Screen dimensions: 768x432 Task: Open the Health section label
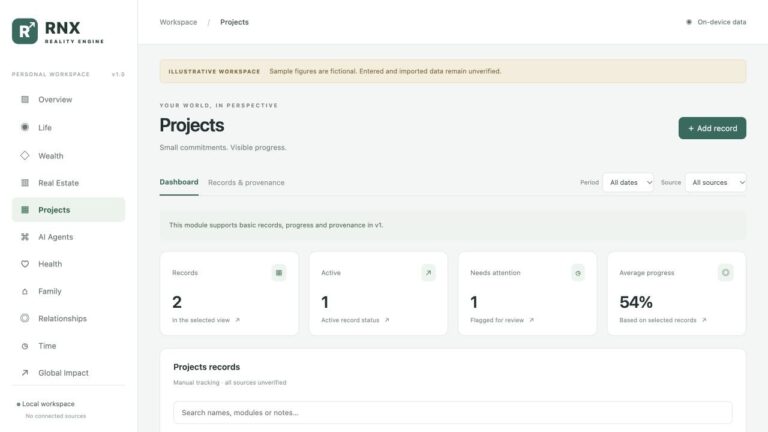tap(50, 264)
